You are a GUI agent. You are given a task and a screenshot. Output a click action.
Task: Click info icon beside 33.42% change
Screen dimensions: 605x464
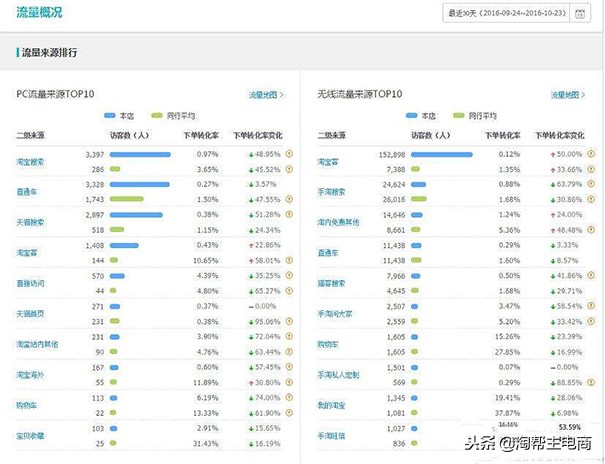(x=591, y=321)
